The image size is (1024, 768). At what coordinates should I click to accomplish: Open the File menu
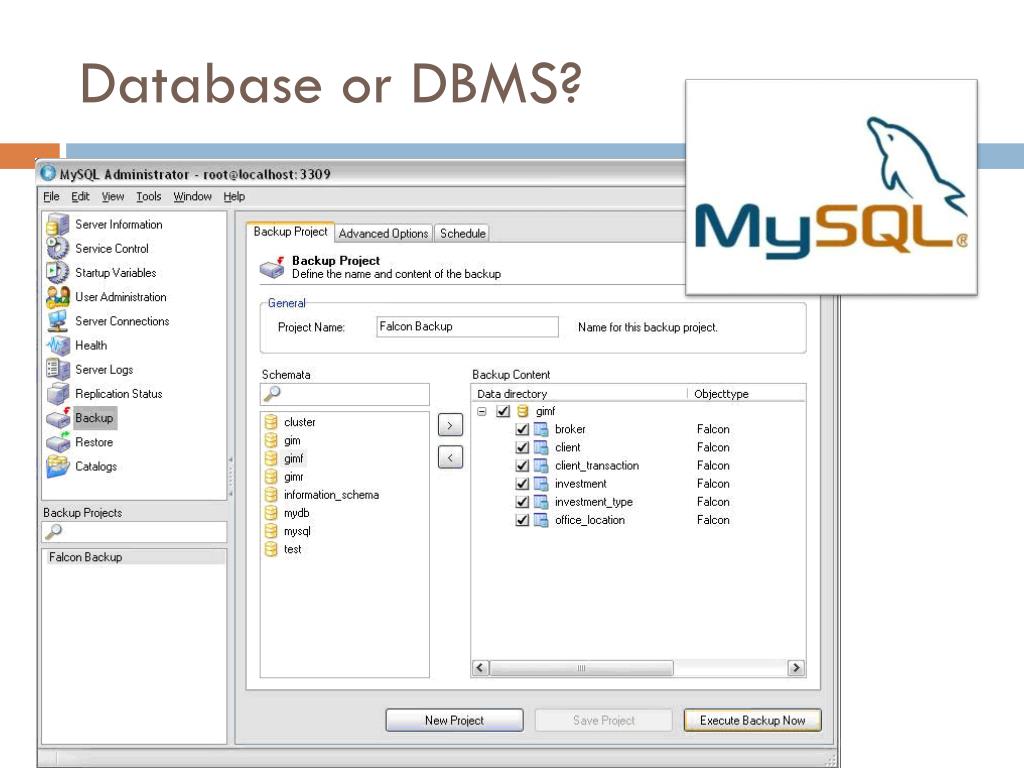click(51, 197)
